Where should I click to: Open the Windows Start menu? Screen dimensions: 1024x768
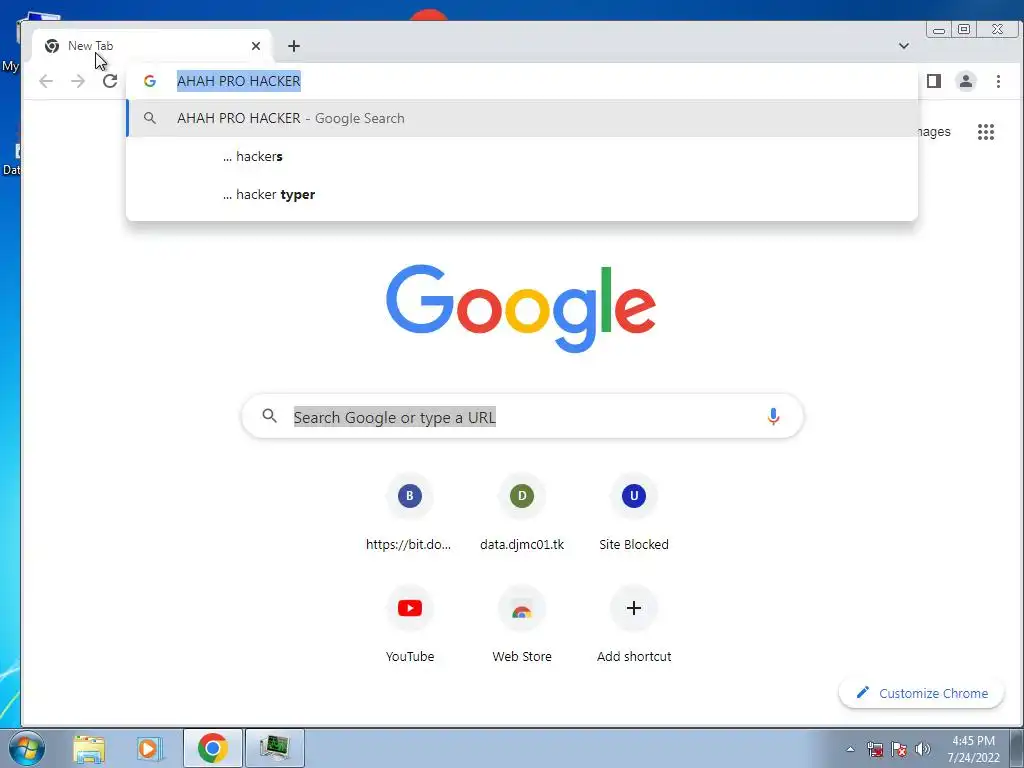pos(27,748)
